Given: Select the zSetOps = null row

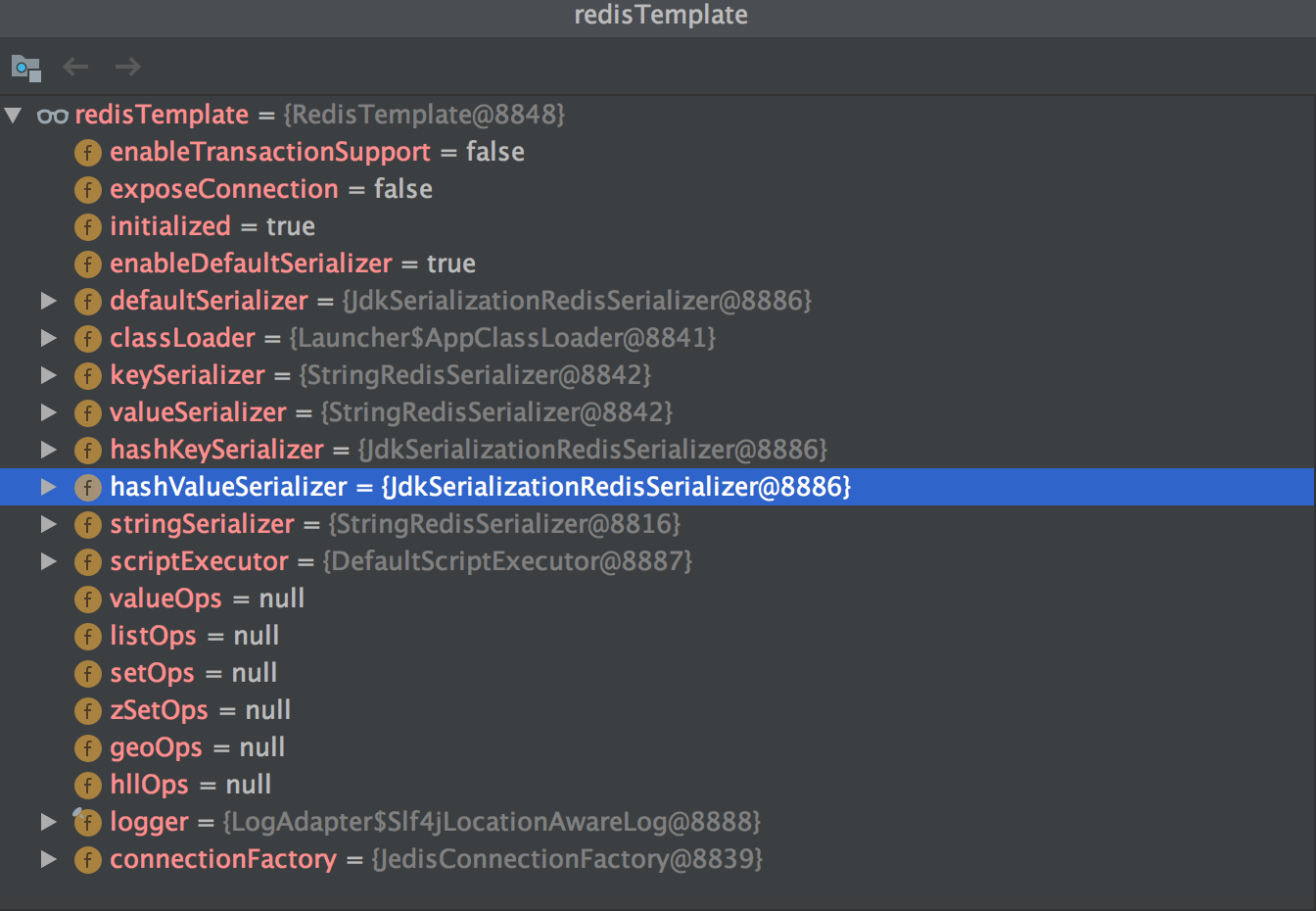Looking at the screenshot, I should click(658, 710).
